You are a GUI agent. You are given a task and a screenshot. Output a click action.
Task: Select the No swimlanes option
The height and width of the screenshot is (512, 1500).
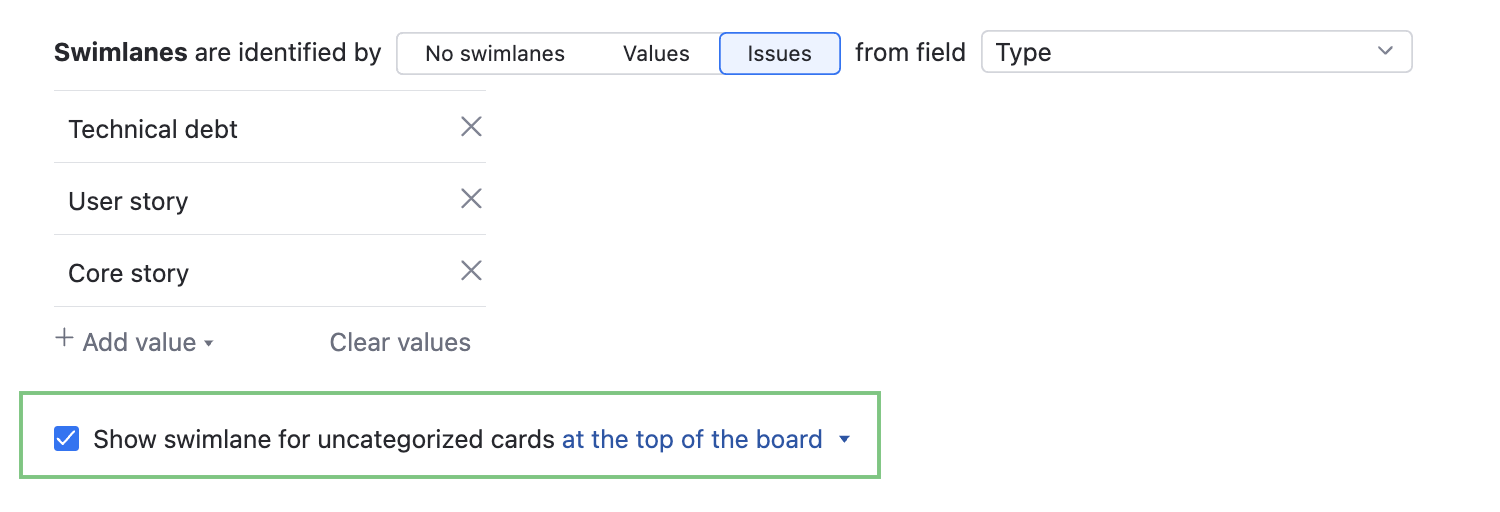click(x=495, y=53)
